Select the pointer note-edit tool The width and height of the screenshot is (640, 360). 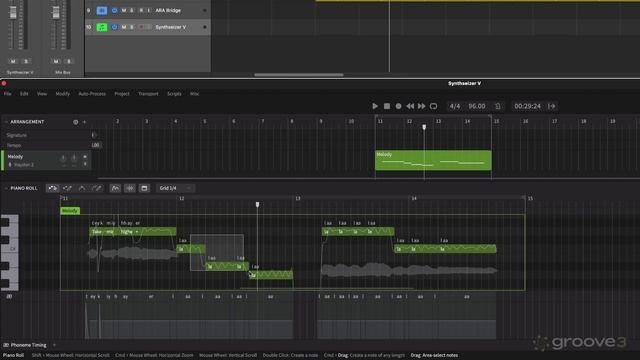coord(53,188)
